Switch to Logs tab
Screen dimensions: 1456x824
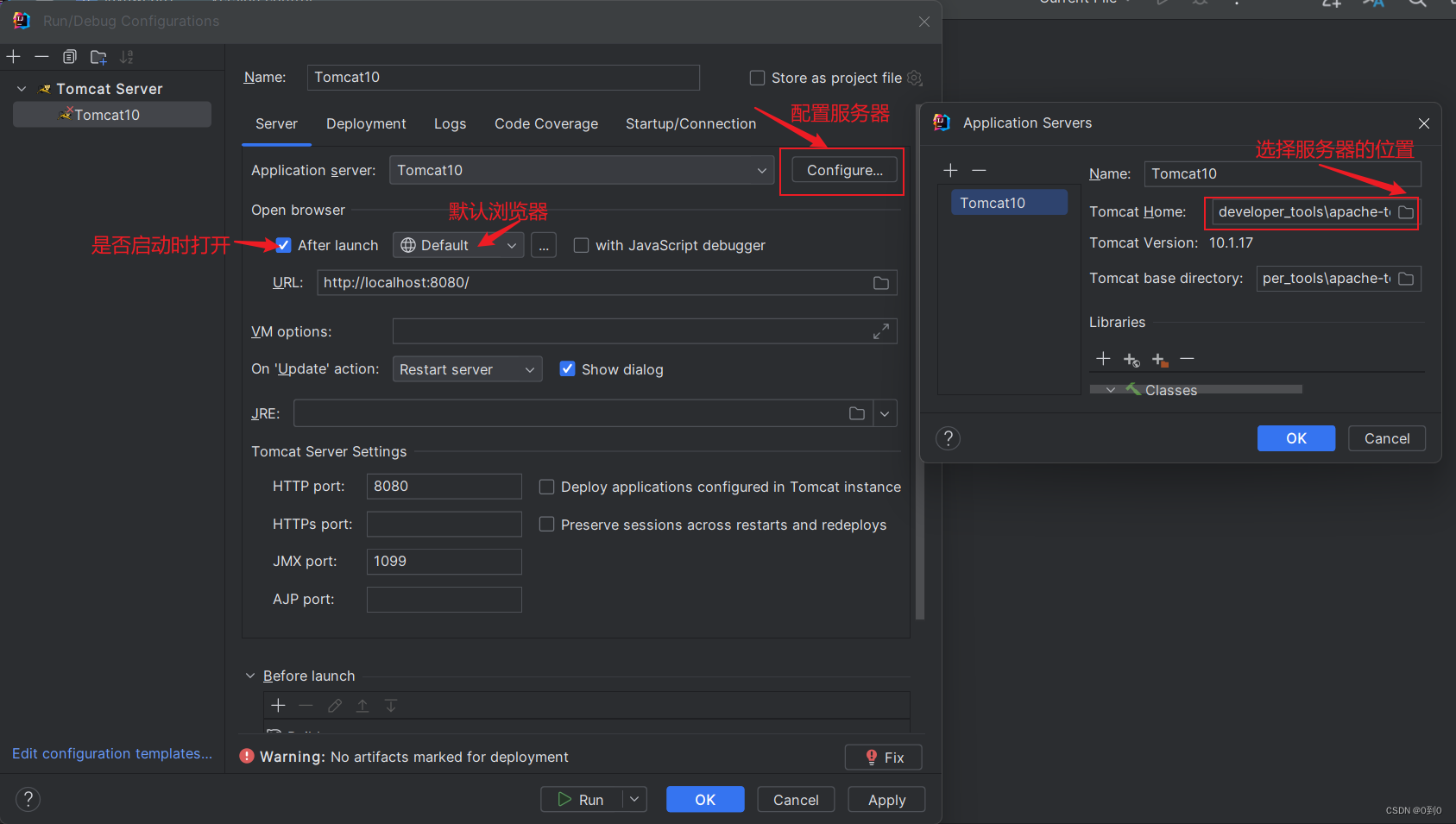(450, 123)
